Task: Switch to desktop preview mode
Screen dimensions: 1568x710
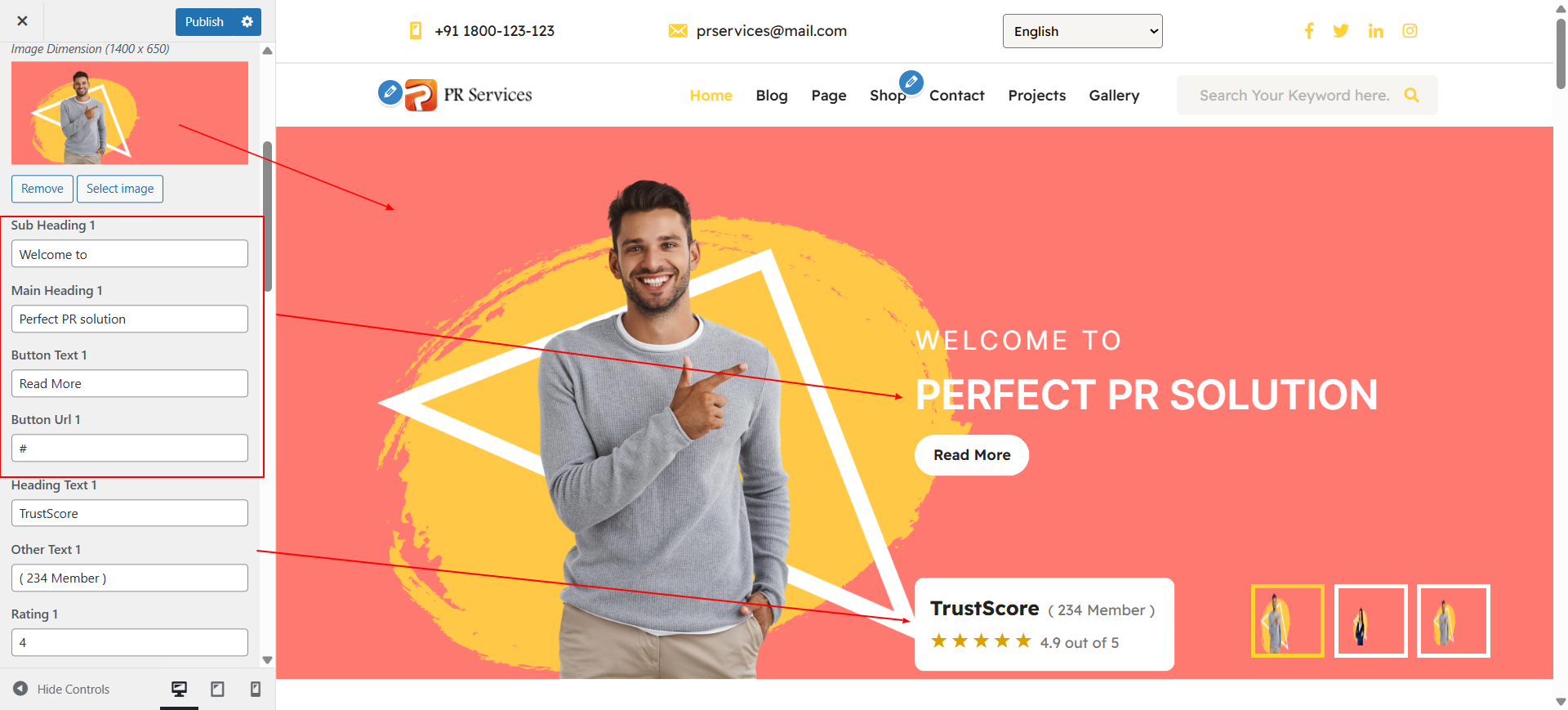Action: point(179,690)
